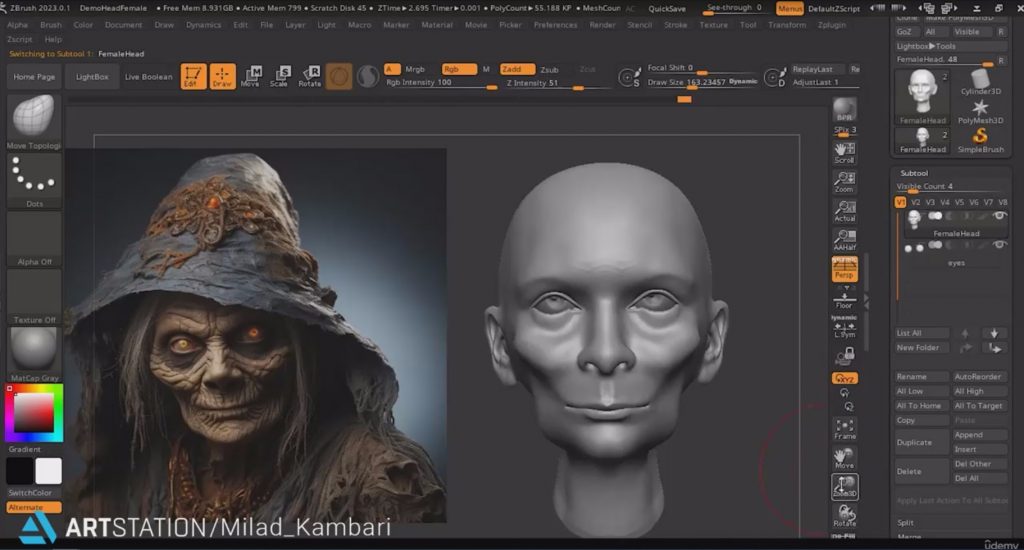Enable Mrgb mode

[x=415, y=69]
